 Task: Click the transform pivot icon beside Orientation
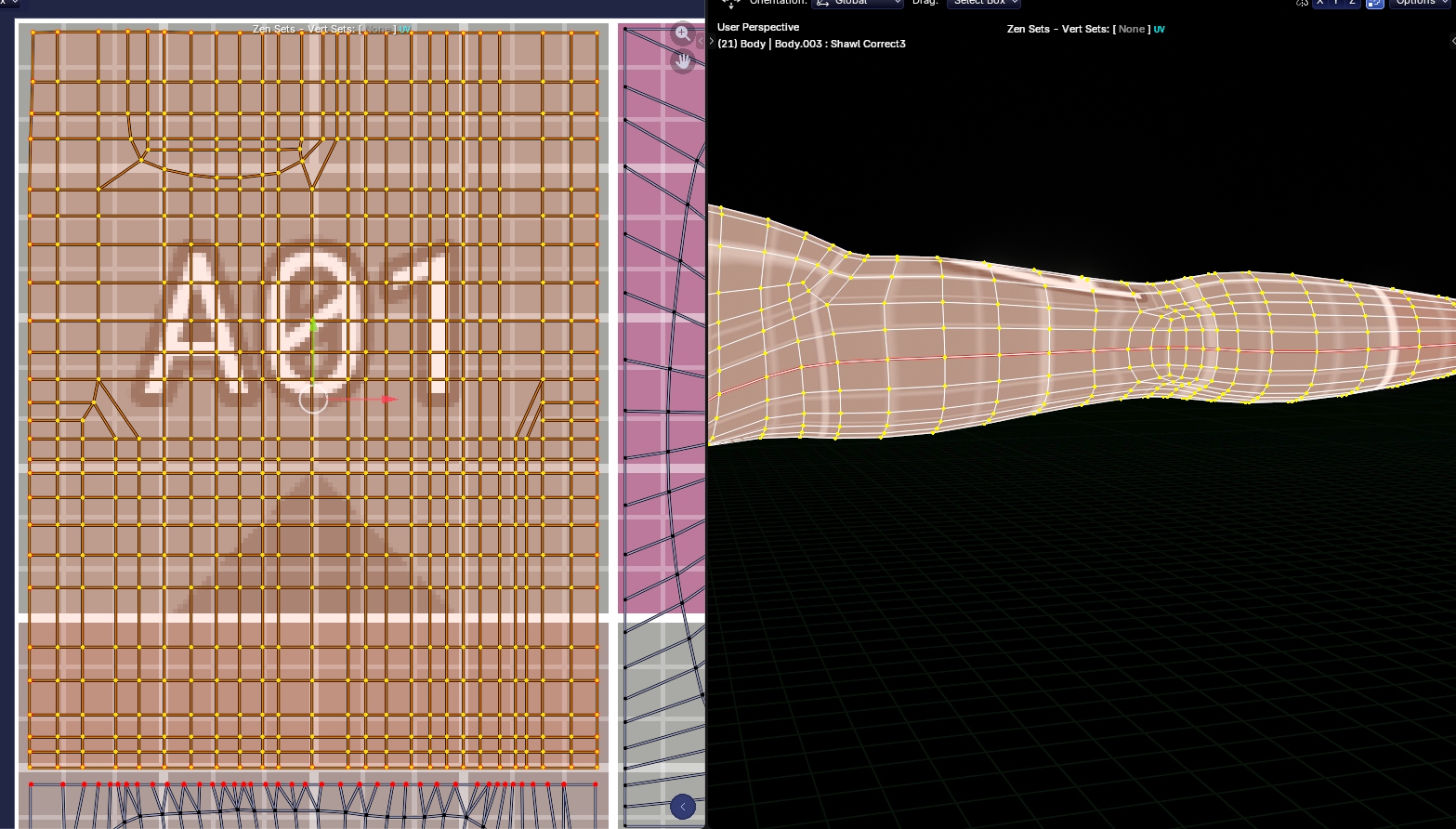tap(731, 3)
